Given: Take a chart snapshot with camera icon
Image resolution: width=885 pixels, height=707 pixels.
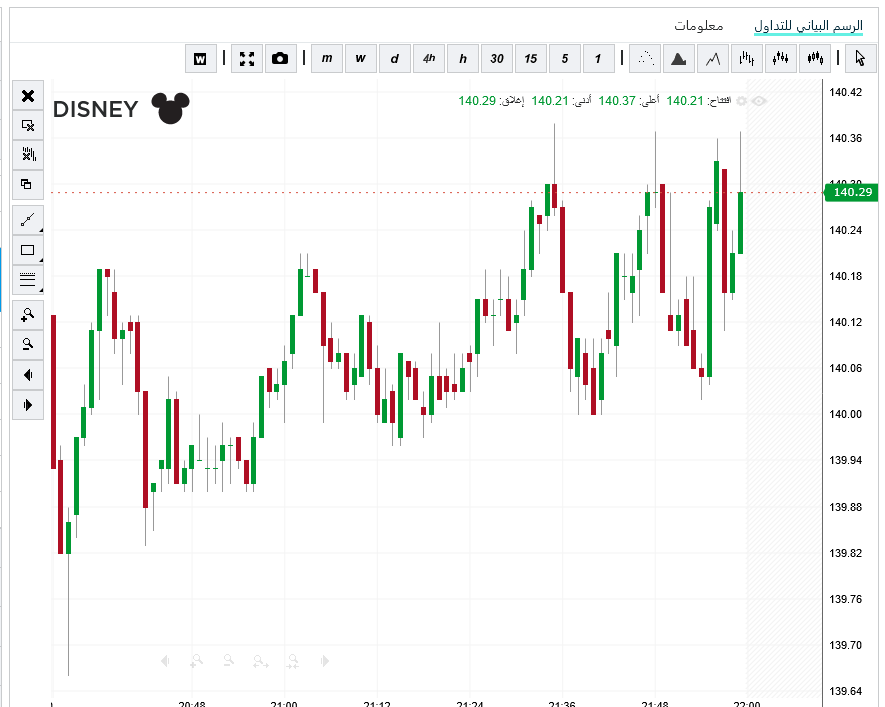Looking at the screenshot, I should pyautogui.click(x=280, y=59).
